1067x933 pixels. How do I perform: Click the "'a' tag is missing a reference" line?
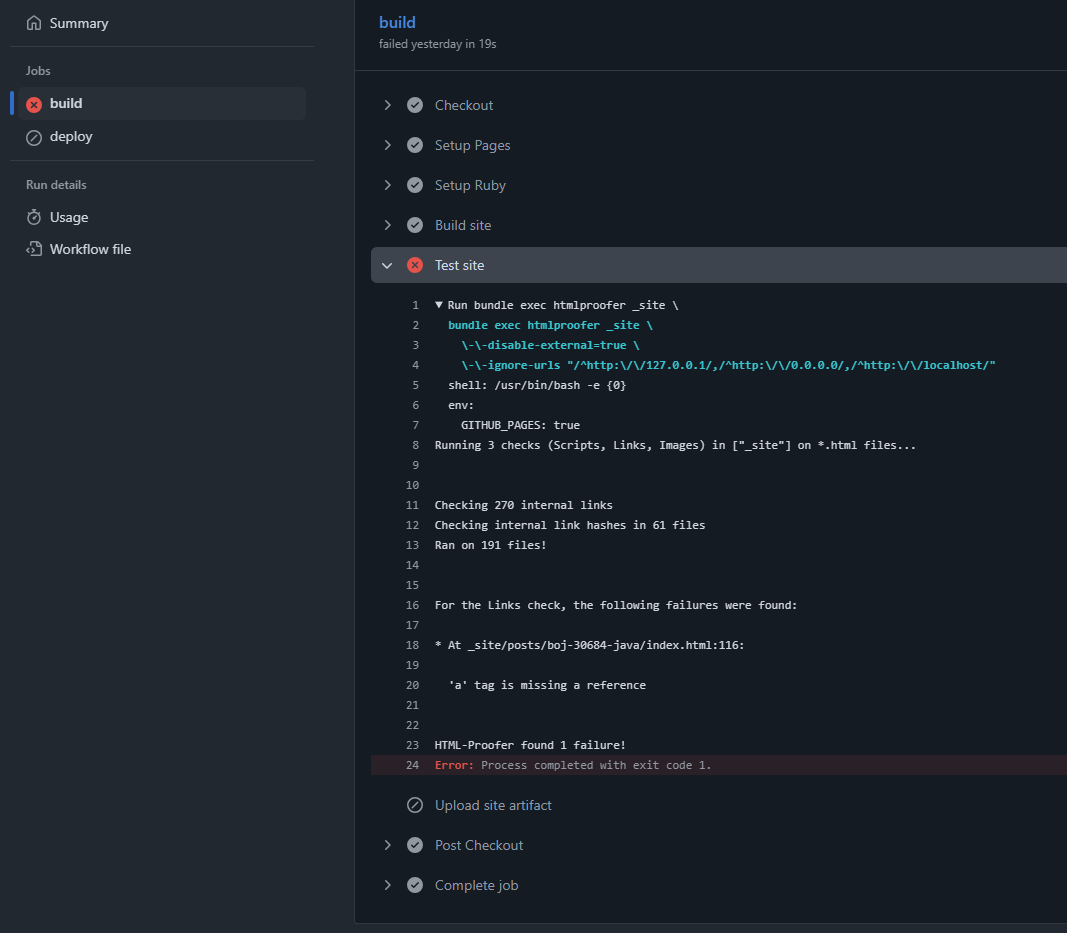click(x=547, y=685)
